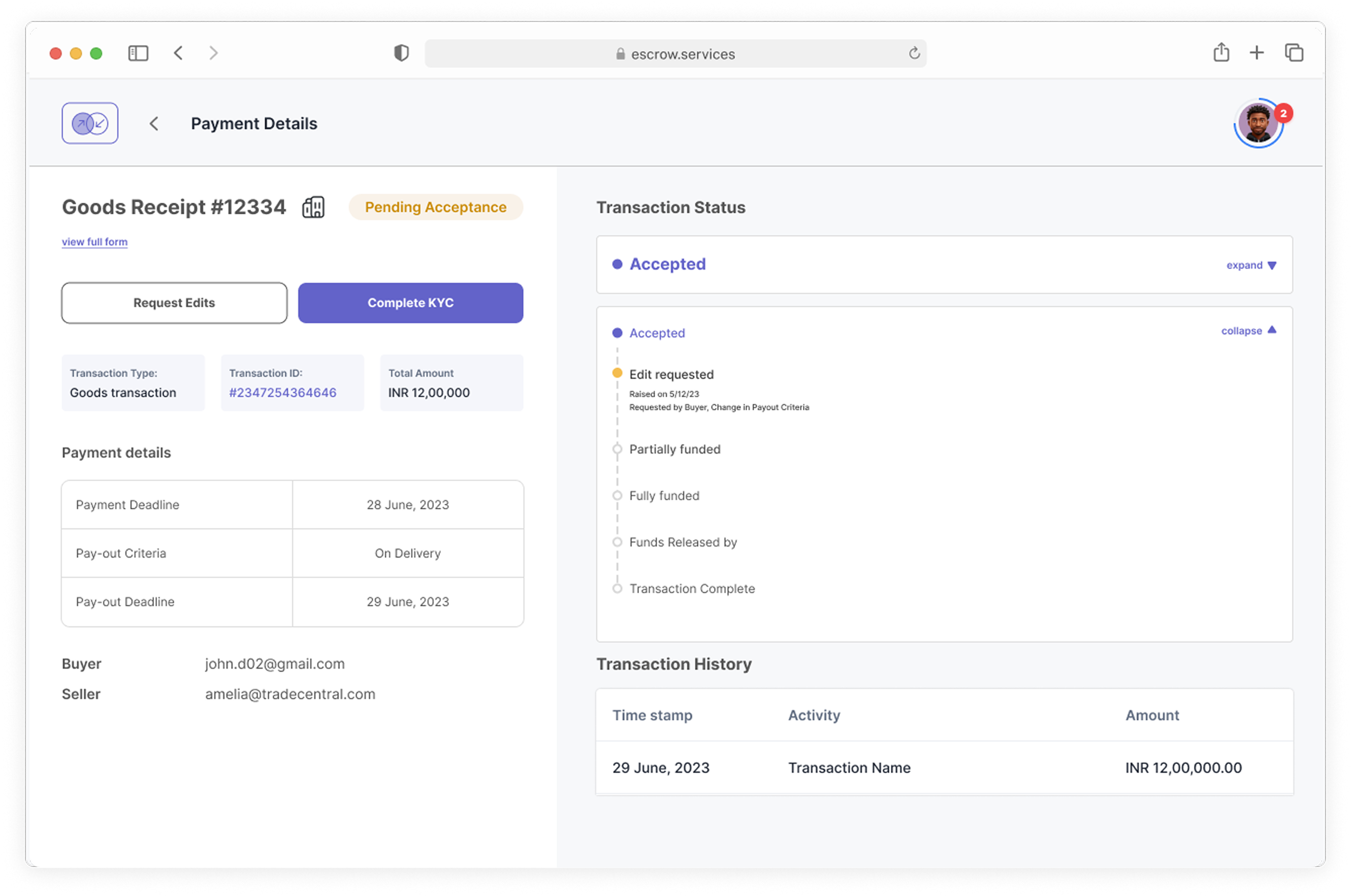Close the browser window with red button

coord(55,53)
